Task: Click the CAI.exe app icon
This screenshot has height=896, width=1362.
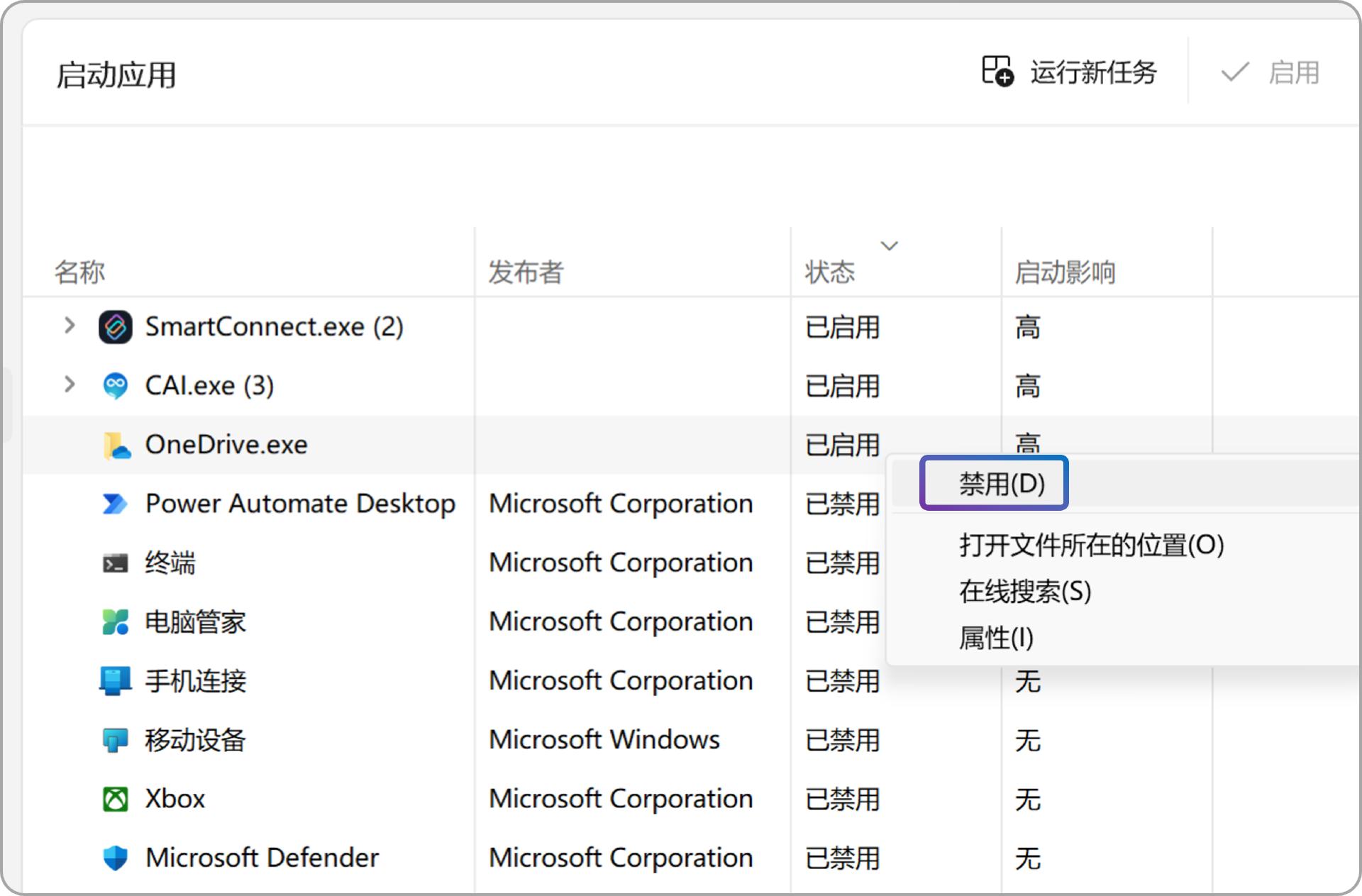Action: pos(116,386)
